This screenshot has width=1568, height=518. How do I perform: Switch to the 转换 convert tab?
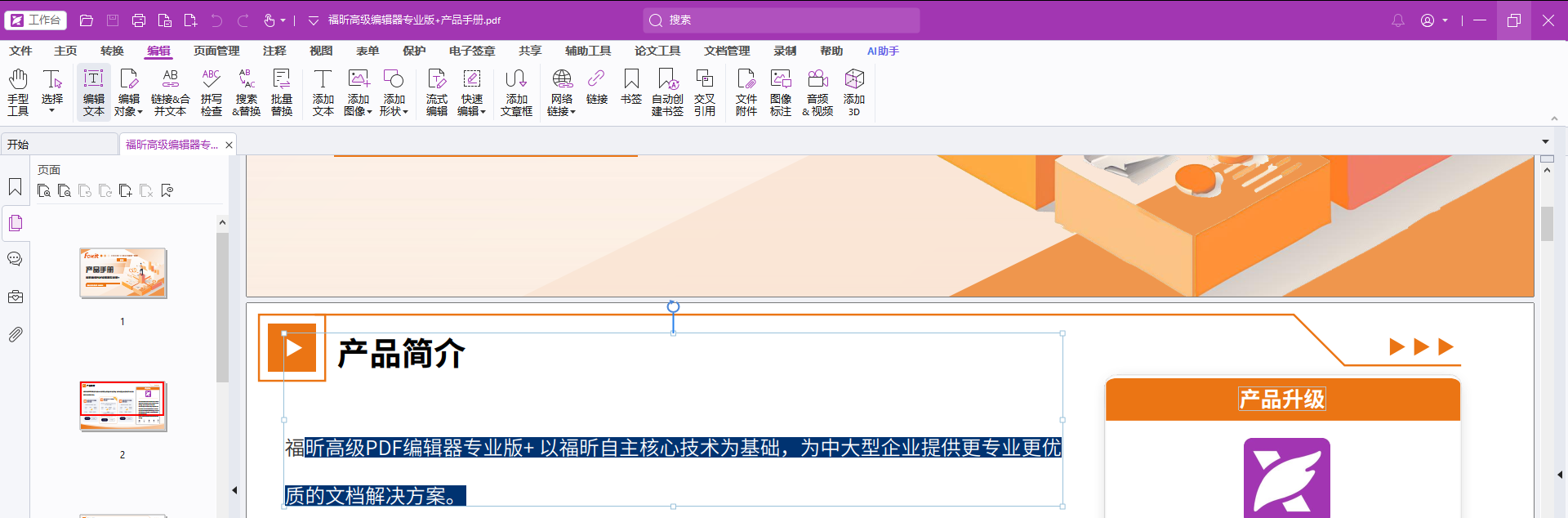(x=112, y=51)
